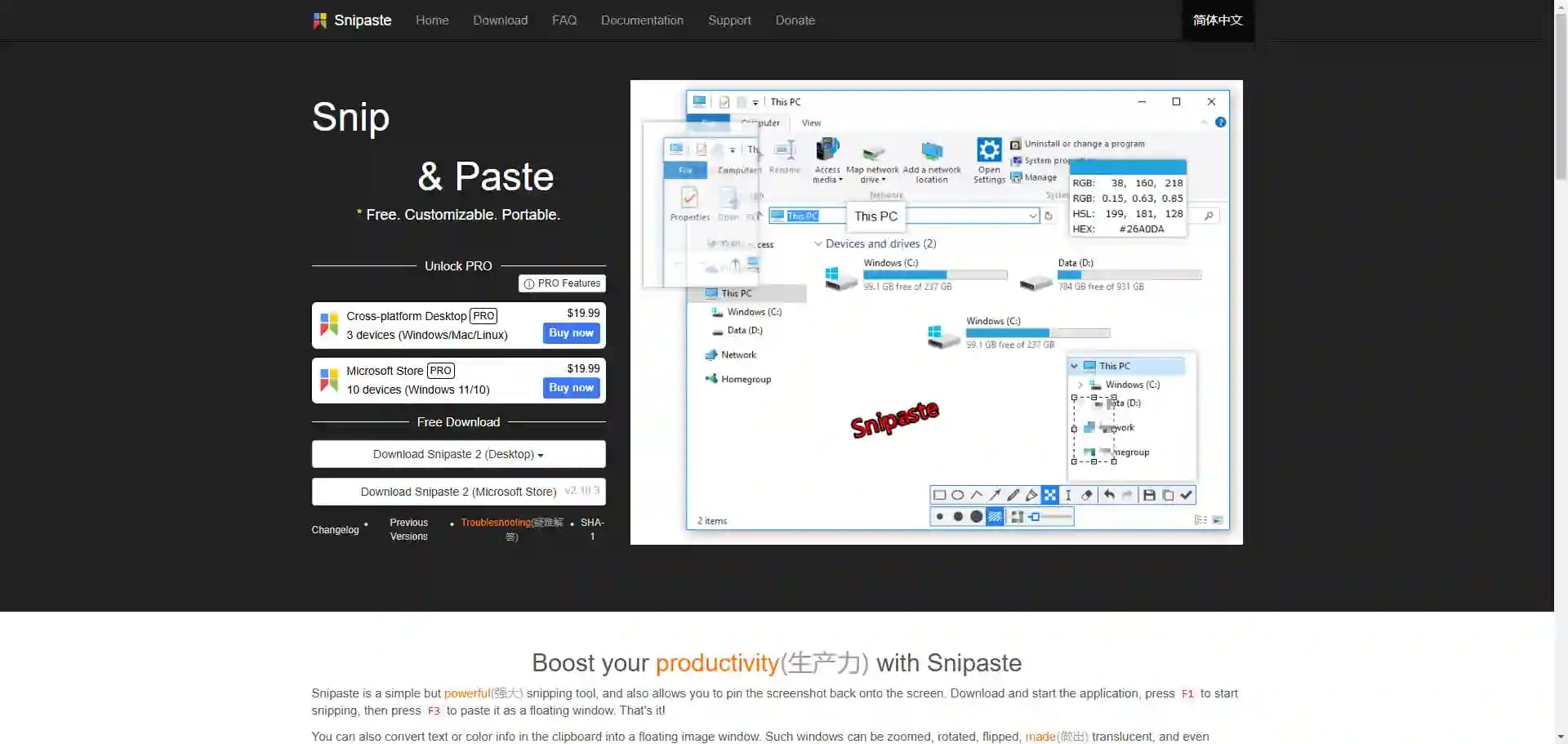1568x744 pixels.
Task: Open the Home nav item
Action: point(432,20)
